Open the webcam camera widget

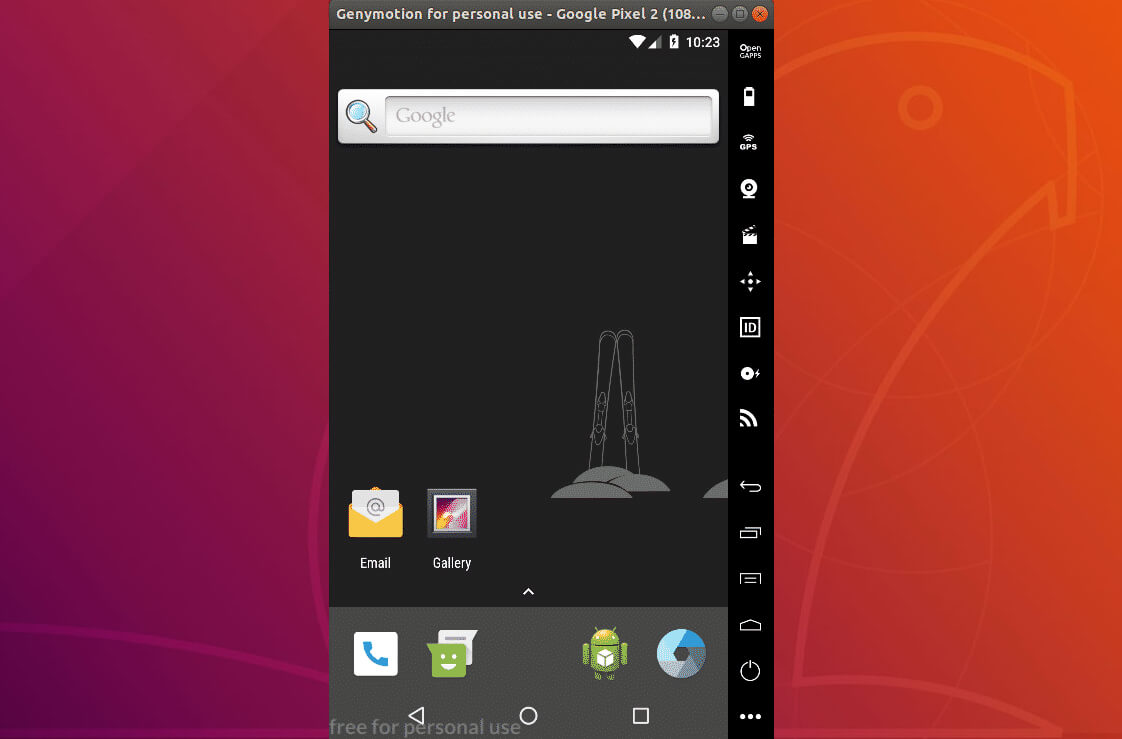(x=749, y=188)
